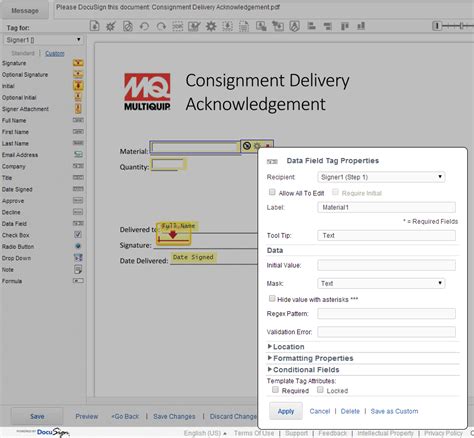Viewport: 474px width, 438px height.
Task: Select the Optional Initial tag icon
Action: coord(78,97)
